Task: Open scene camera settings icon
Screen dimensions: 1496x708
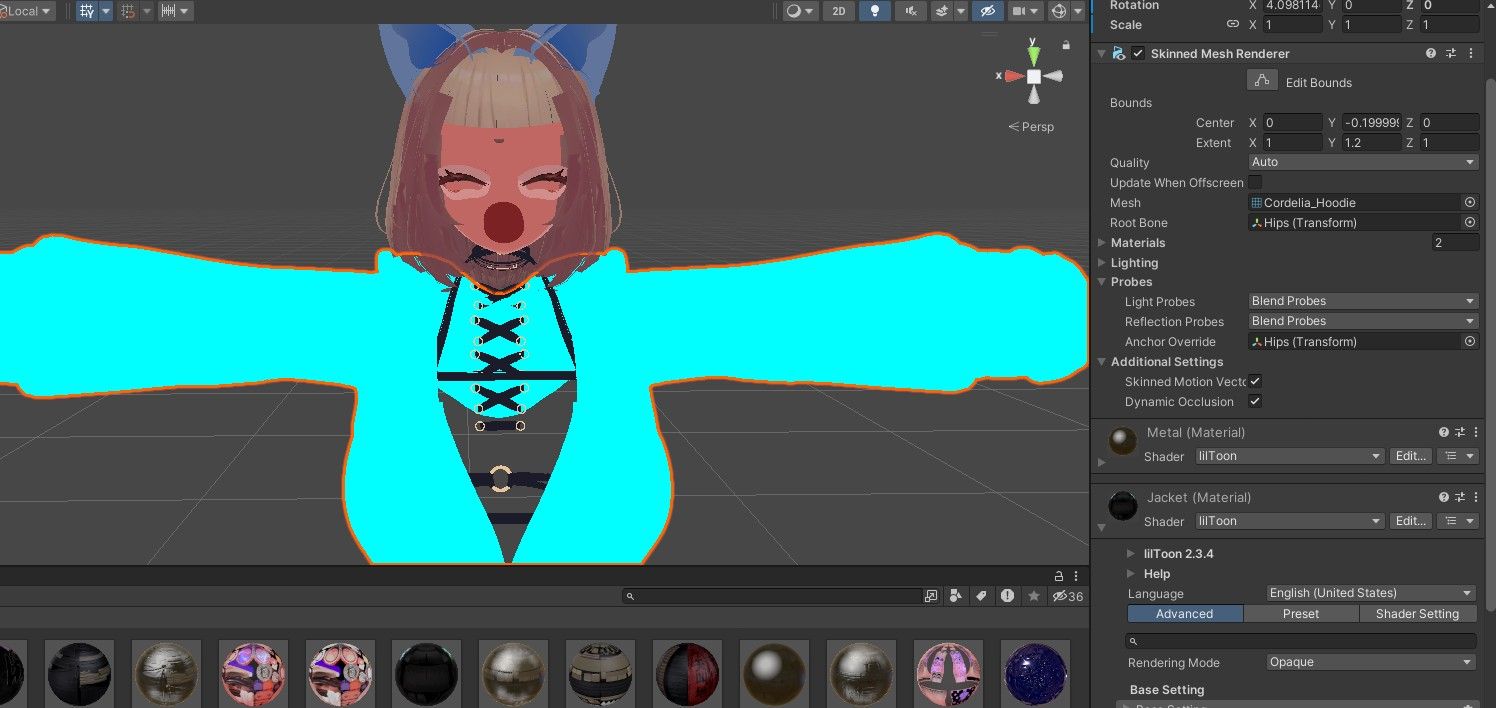Action: 1019,11
